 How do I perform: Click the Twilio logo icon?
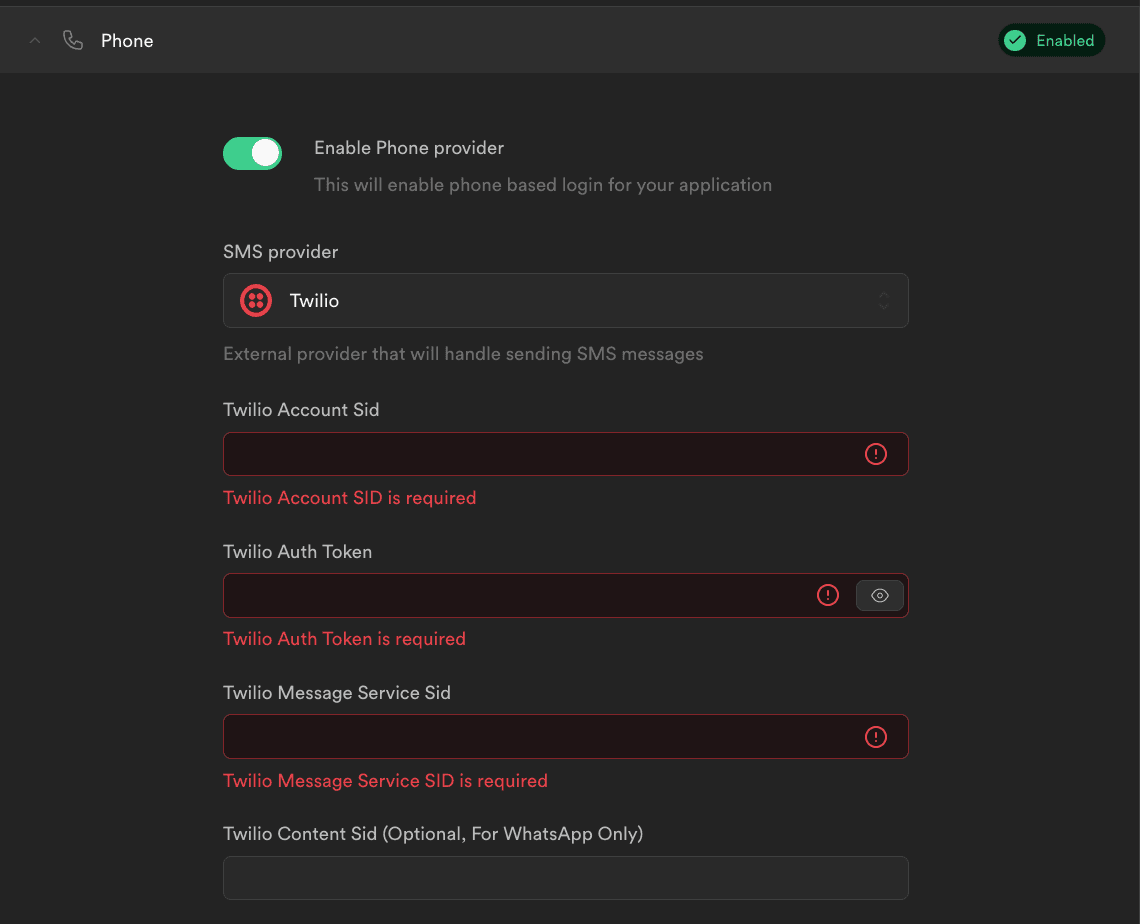[256, 301]
